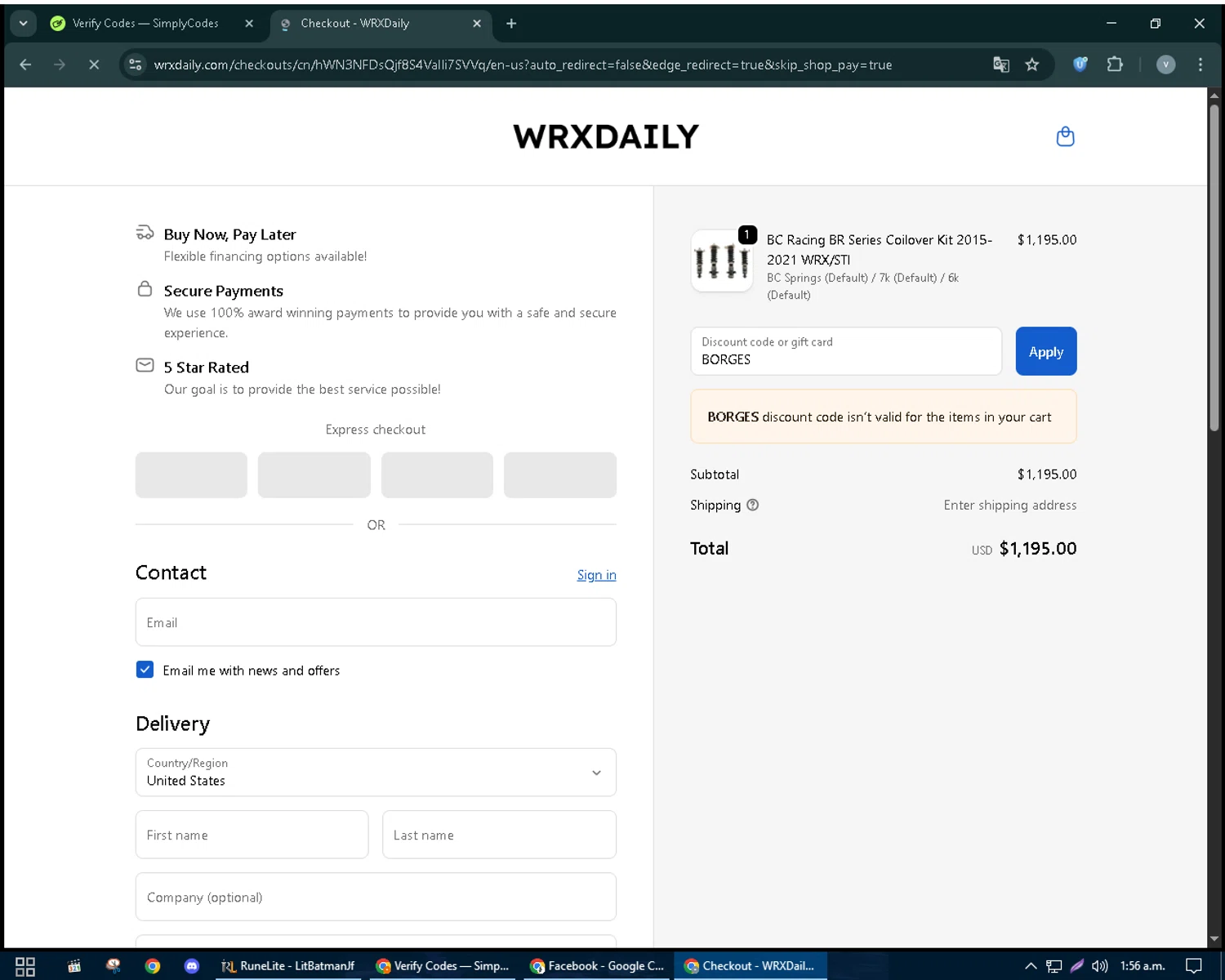Open Chrome profile avatar
The width and height of the screenshot is (1225, 980).
(1166, 65)
